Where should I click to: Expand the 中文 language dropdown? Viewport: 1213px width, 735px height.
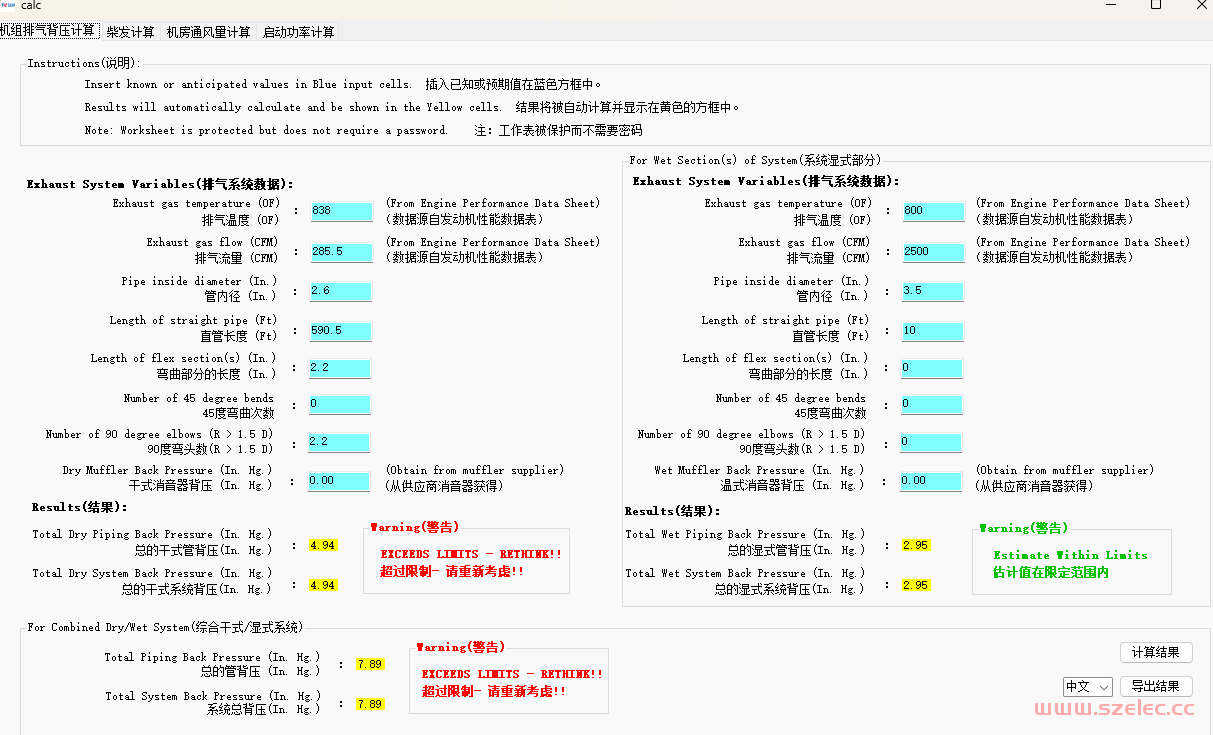[1087, 687]
